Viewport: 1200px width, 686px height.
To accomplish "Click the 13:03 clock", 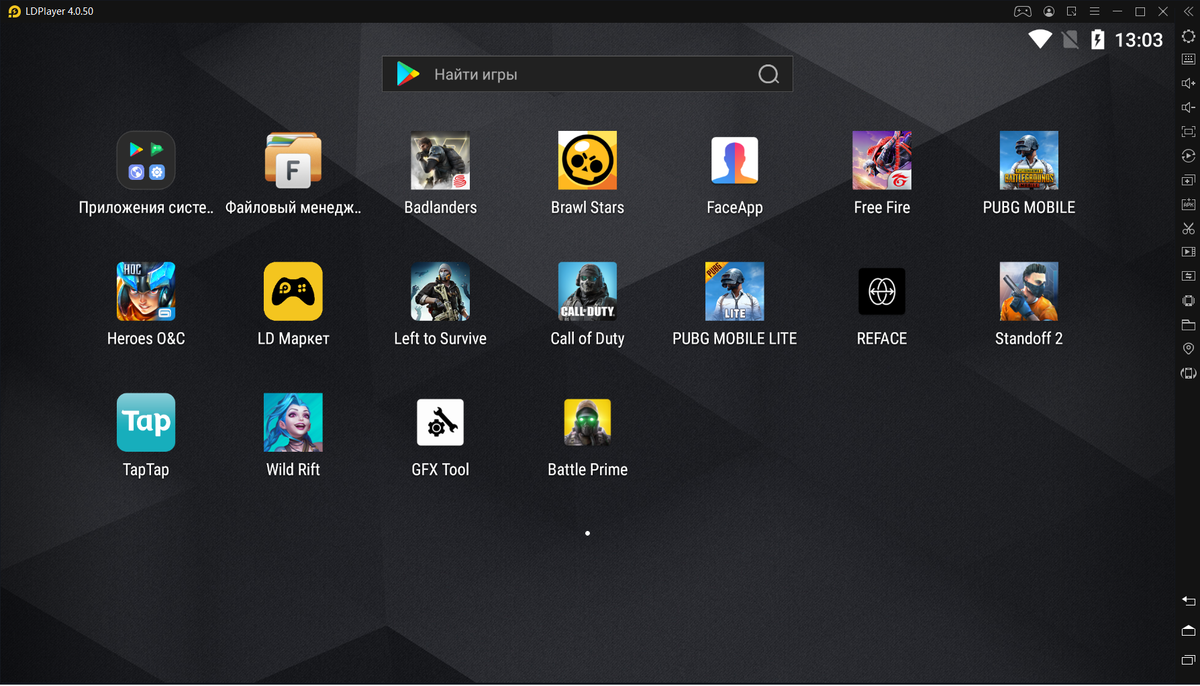I will 1139,40.
